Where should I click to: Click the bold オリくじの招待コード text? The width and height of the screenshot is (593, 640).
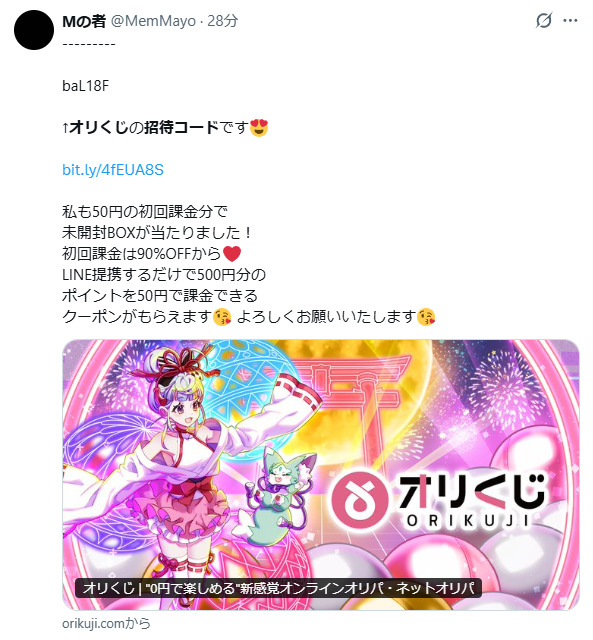tap(144, 127)
